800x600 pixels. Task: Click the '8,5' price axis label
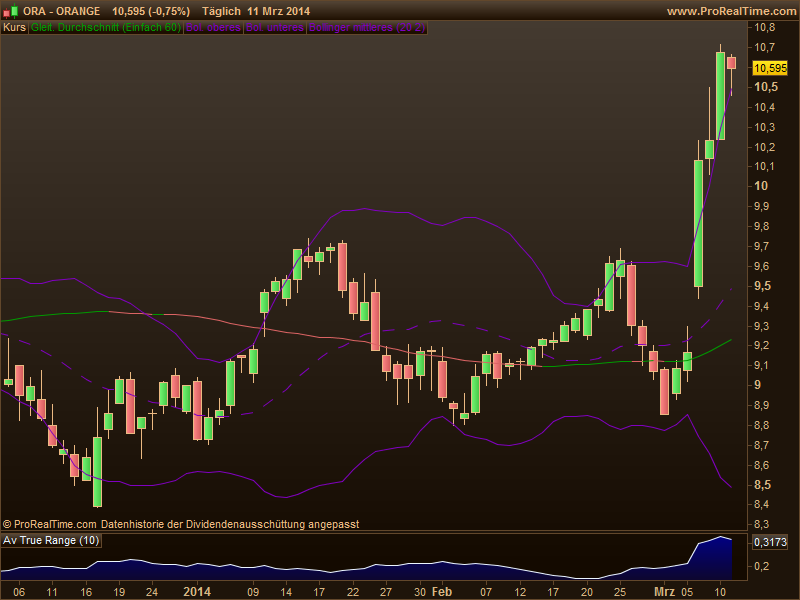pyautogui.click(x=762, y=485)
